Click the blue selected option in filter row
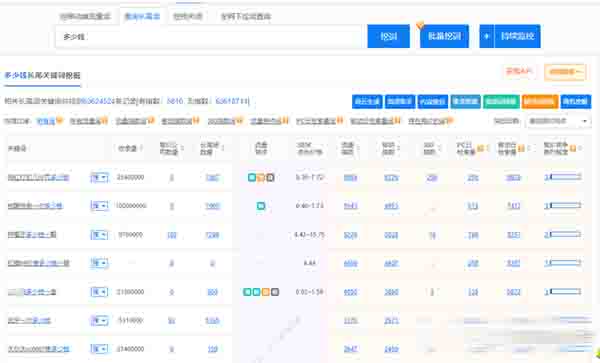 [46, 121]
